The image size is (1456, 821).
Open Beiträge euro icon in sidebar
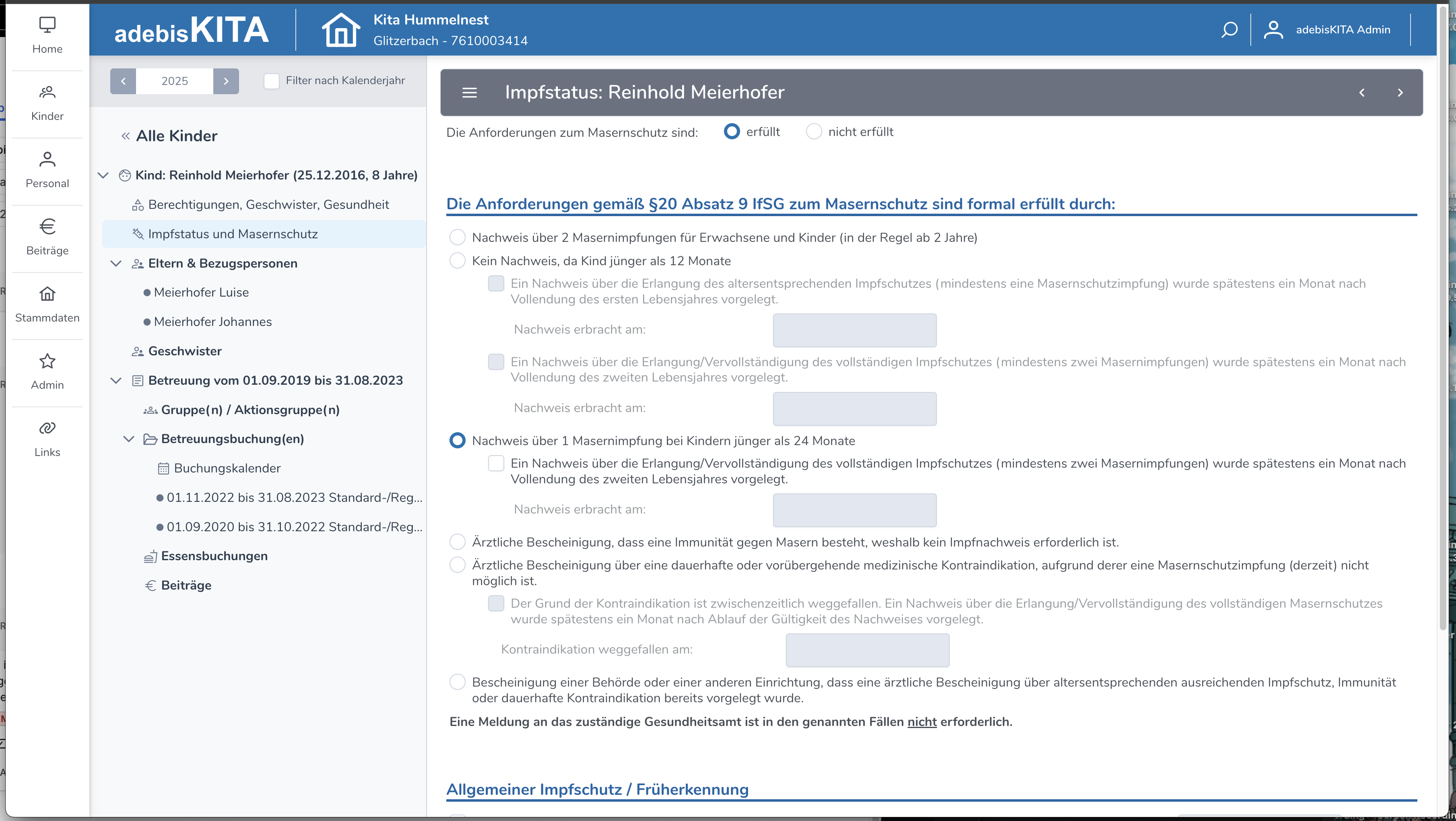pyautogui.click(x=47, y=227)
